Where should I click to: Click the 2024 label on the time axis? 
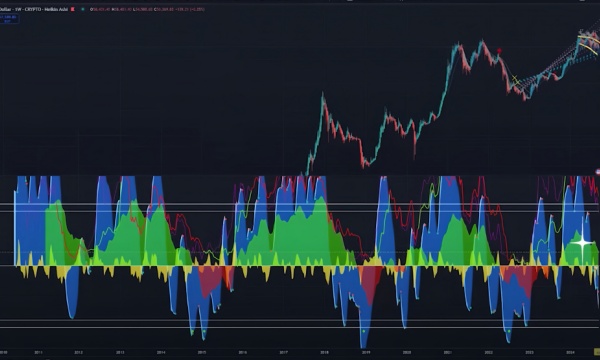[570, 352]
